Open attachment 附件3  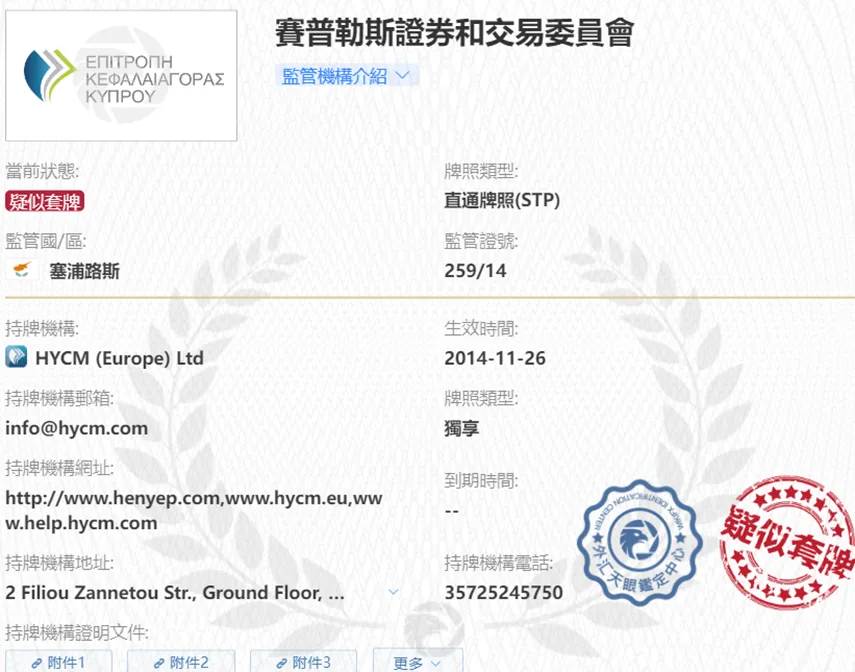304,662
